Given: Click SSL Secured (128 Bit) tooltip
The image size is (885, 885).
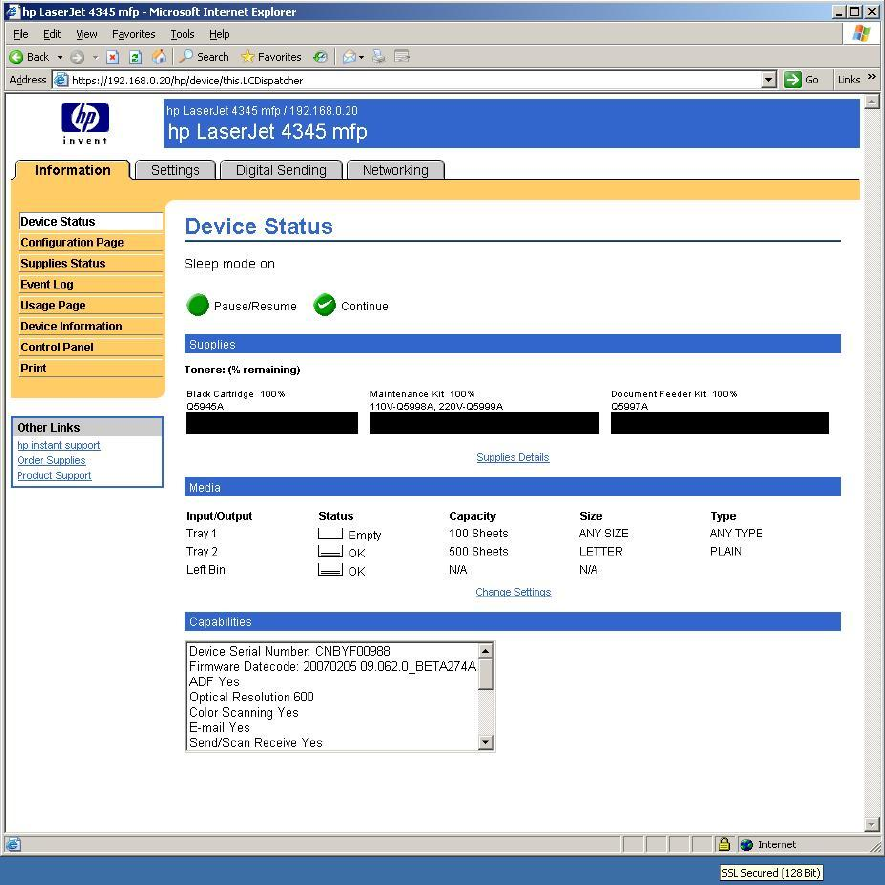Looking at the screenshot, I should 770,873.
